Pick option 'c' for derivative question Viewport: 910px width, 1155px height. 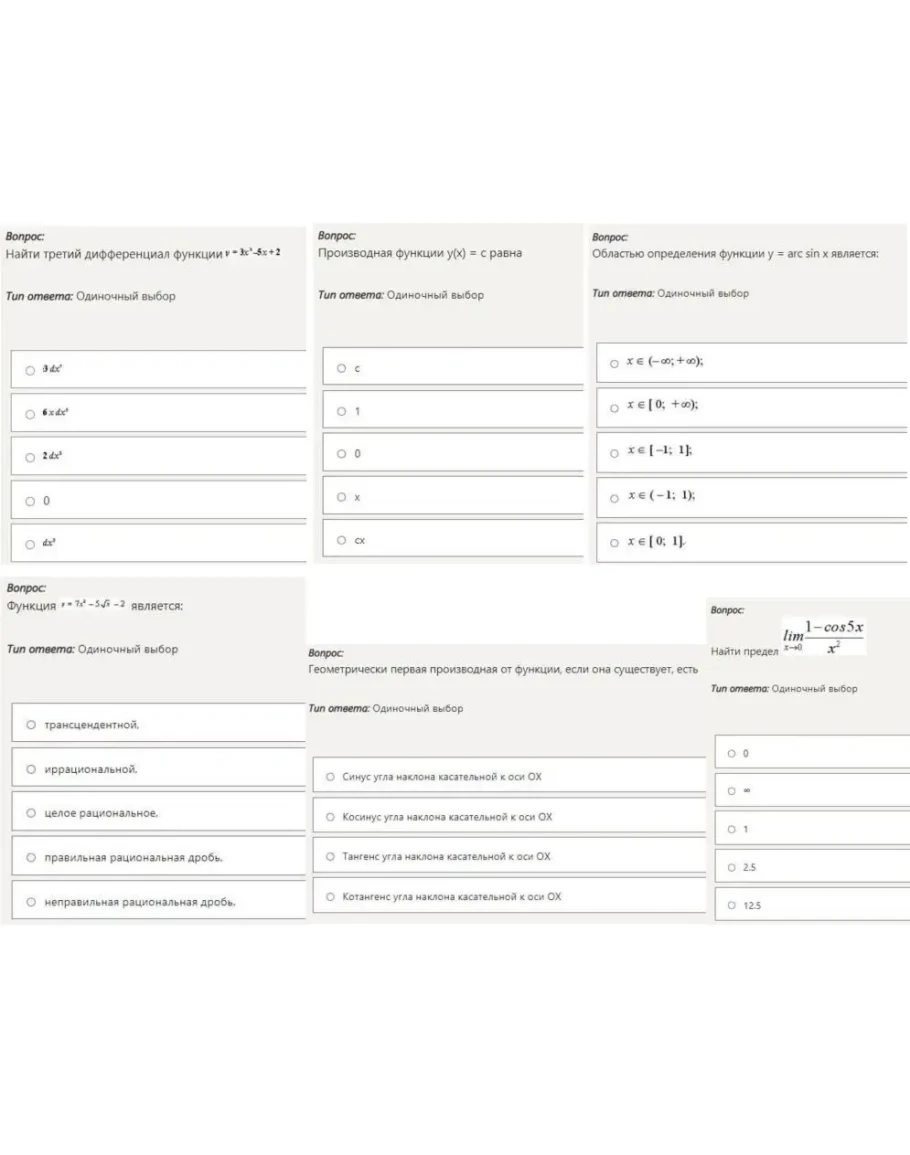point(342,368)
